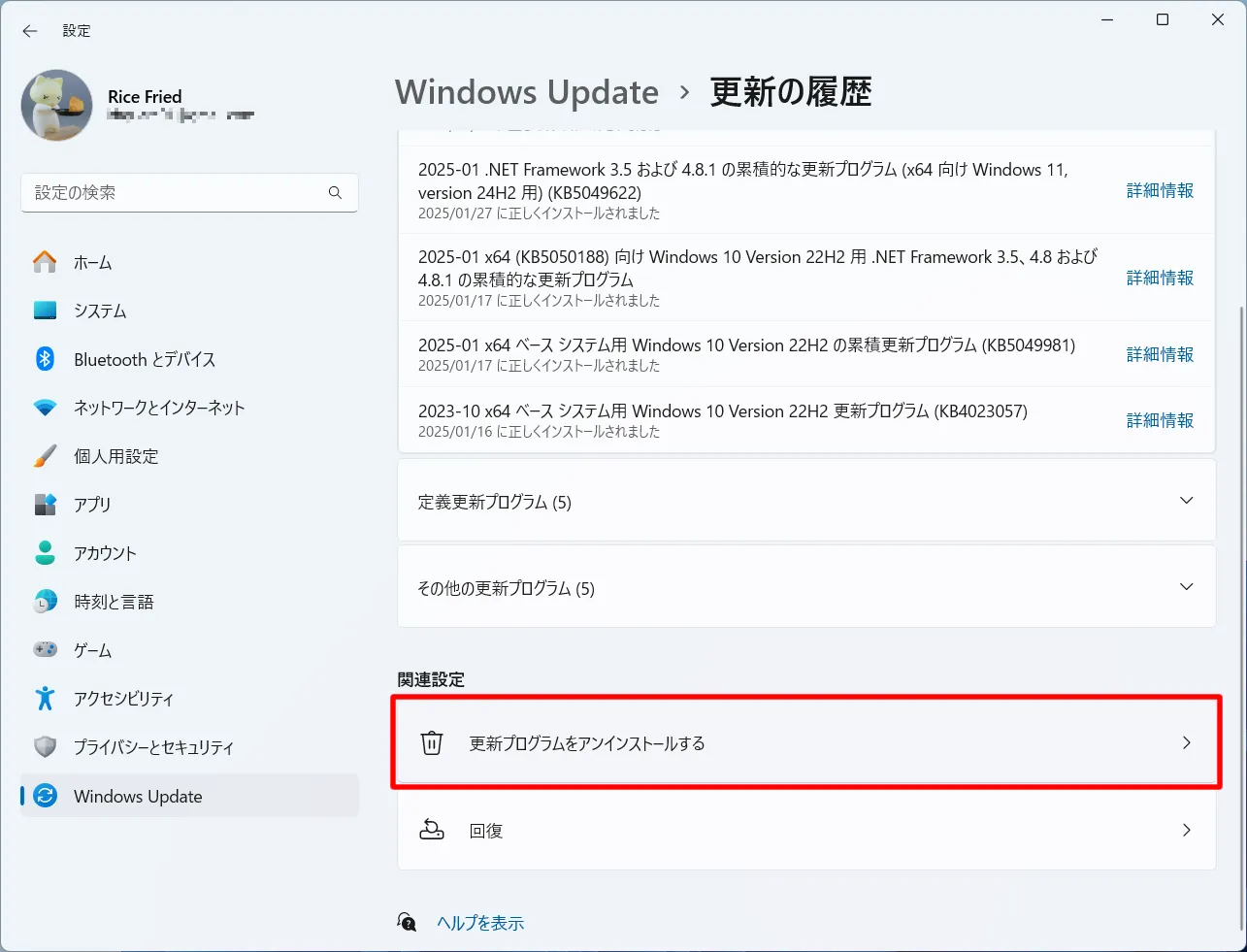
Task: Click the 2025/01/27 install status text
Action: [x=539, y=213]
